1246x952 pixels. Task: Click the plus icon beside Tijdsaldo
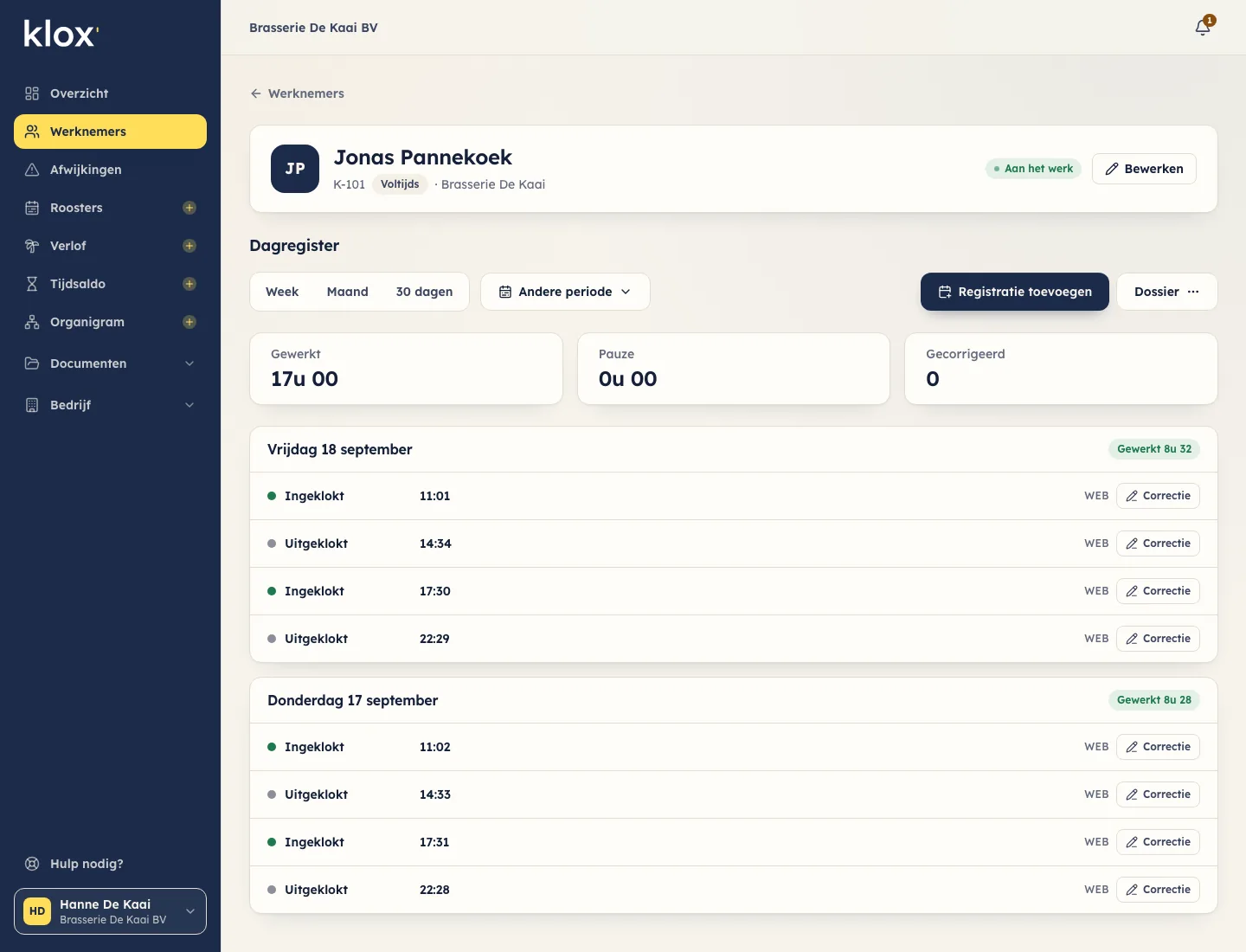tap(189, 284)
